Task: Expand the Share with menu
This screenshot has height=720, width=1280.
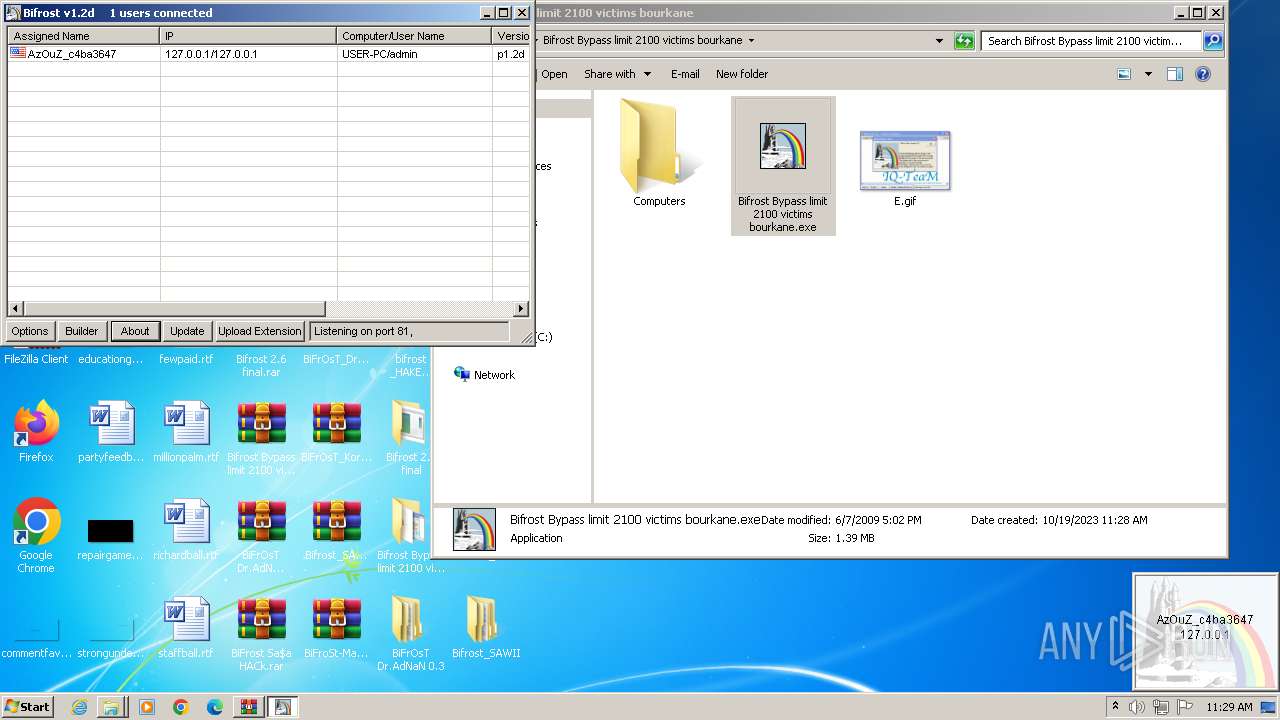Action: point(617,74)
